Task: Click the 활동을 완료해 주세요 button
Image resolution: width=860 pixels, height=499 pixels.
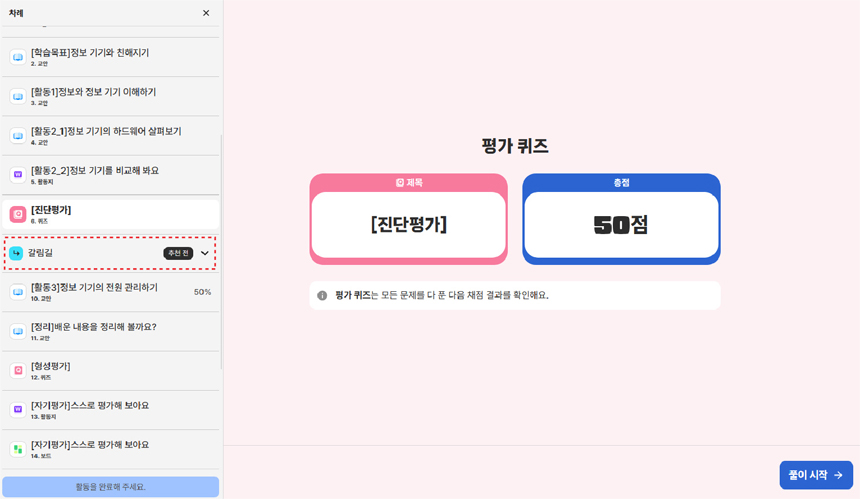Action: [x=110, y=487]
